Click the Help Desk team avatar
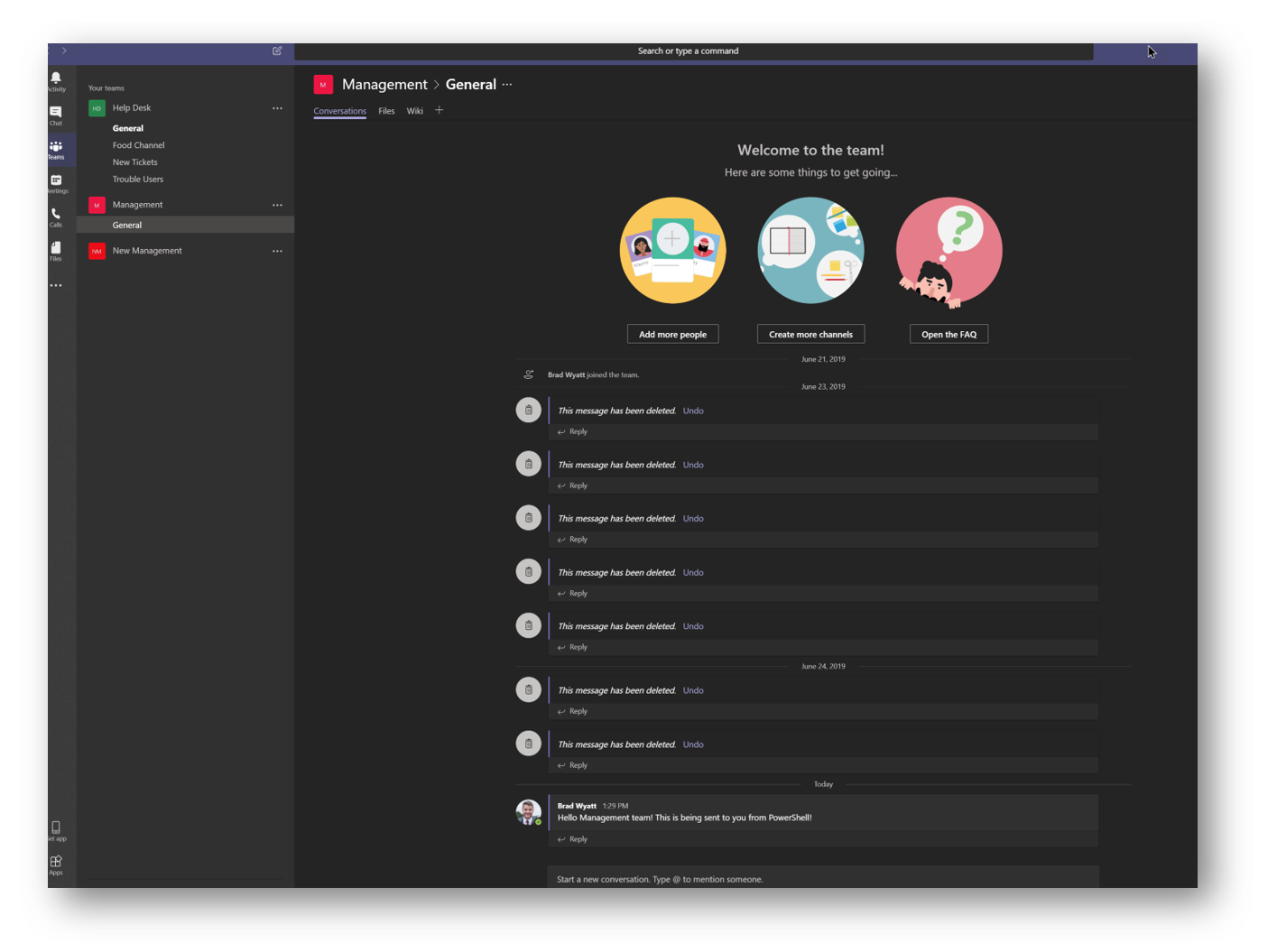Viewport: 1268px width, 952px height. (x=97, y=108)
